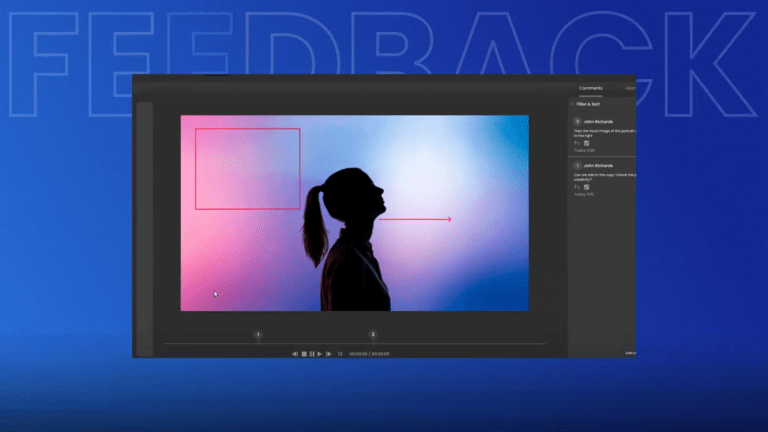Open the partially visible Approvals tab
Screen dimensions: 768x432
[x=630, y=88]
